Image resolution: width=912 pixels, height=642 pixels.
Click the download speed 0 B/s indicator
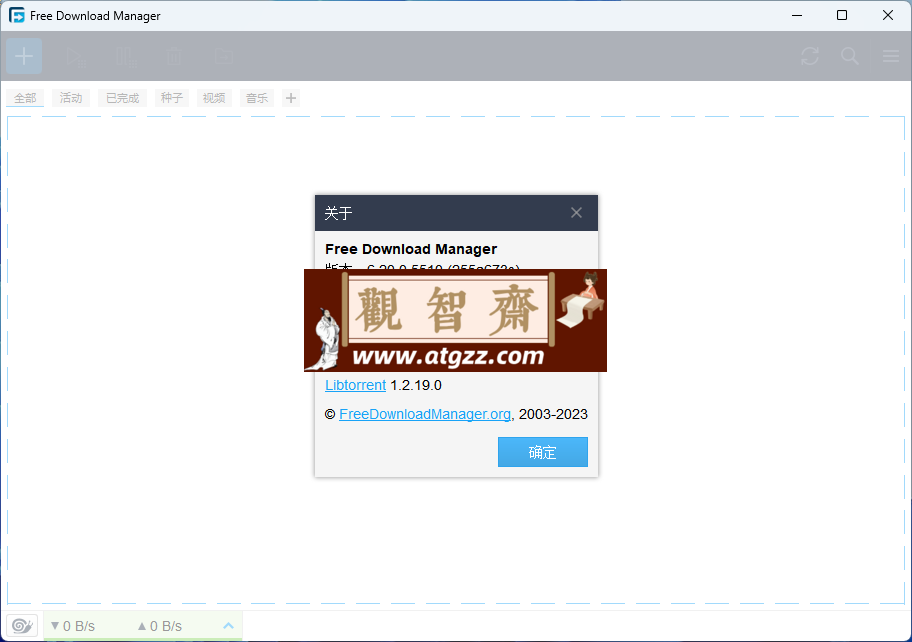point(73,626)
